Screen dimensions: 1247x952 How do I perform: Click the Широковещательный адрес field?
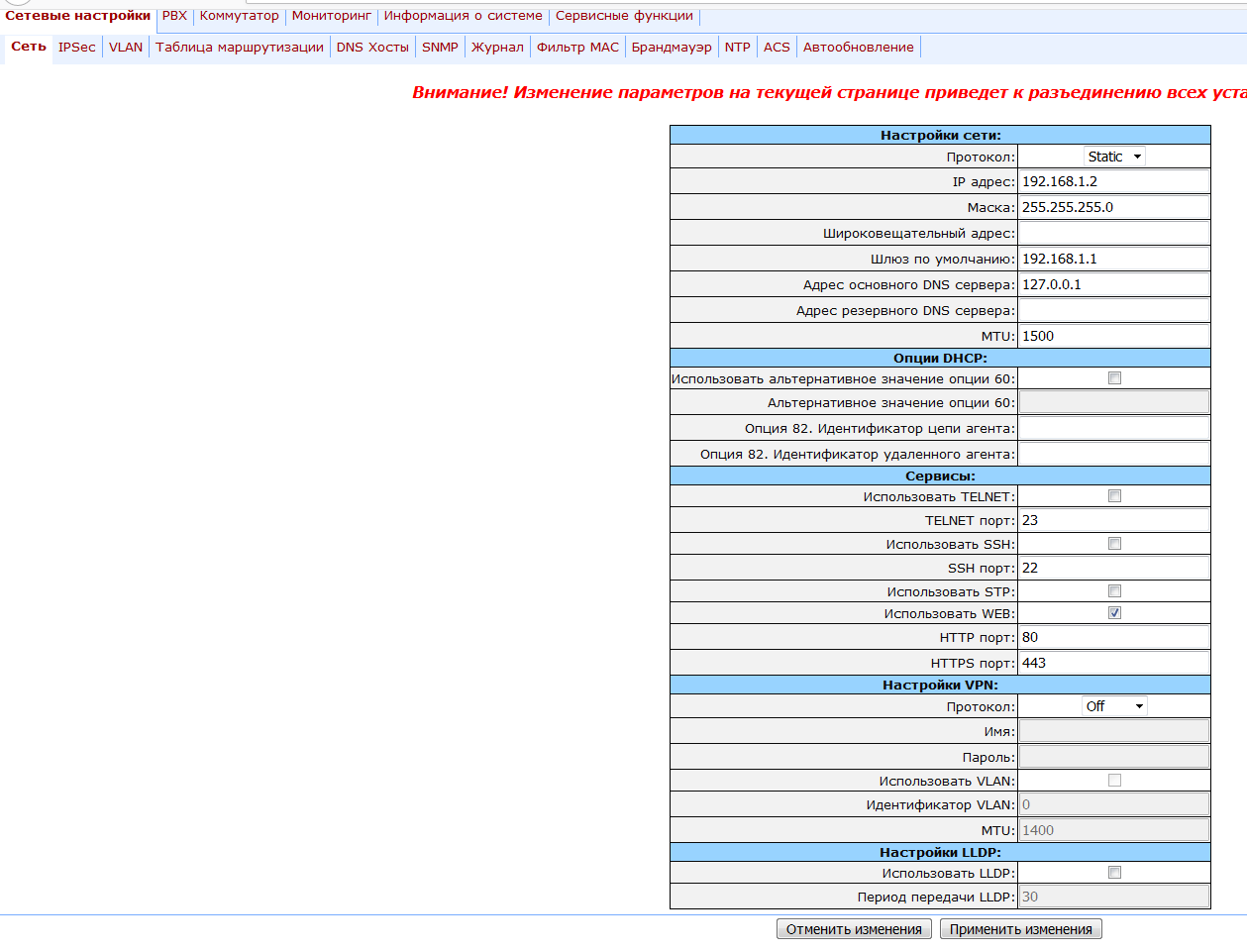(x=1114, y=233)
